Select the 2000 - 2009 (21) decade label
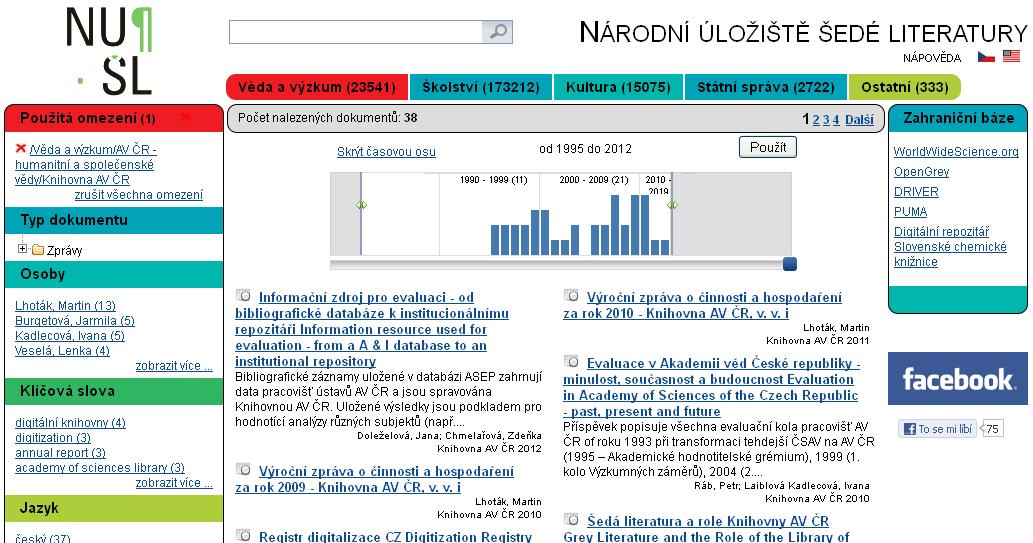The height and width of the screenshot is (543, 1033). [x=594, y=179]
